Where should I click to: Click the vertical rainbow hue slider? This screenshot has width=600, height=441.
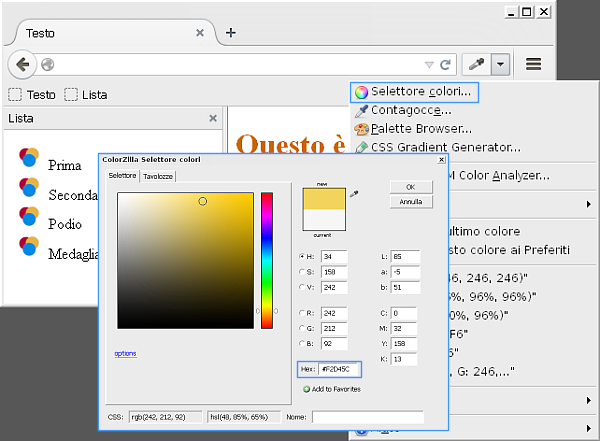(267, 260)
